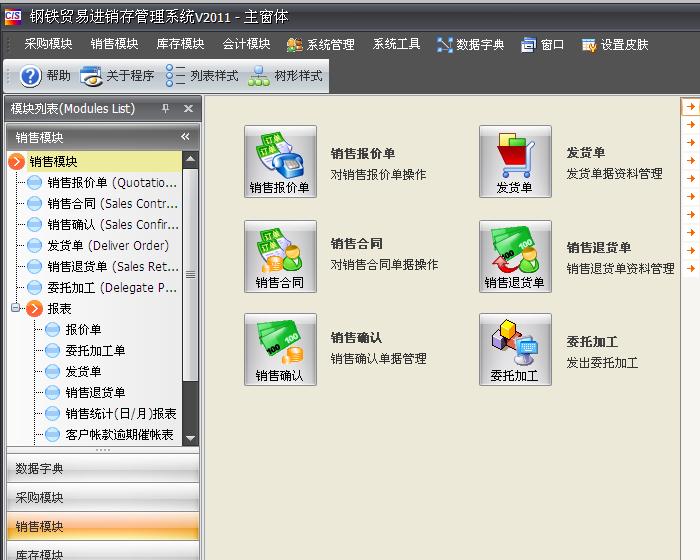The height and width of the screenshot is (560, 700).
Task: Collapse the 报表 tree node
Action: point(16,309)
